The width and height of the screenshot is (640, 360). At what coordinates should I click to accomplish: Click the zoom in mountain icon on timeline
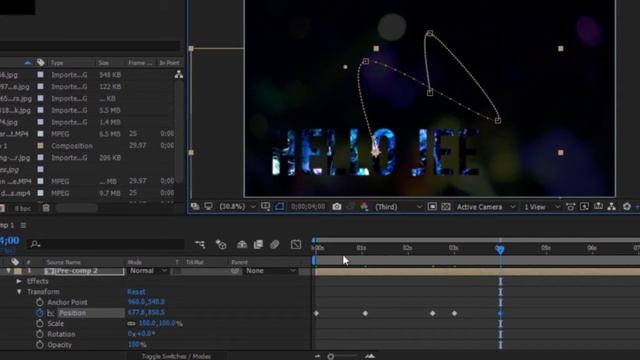(x=370, y=356)
